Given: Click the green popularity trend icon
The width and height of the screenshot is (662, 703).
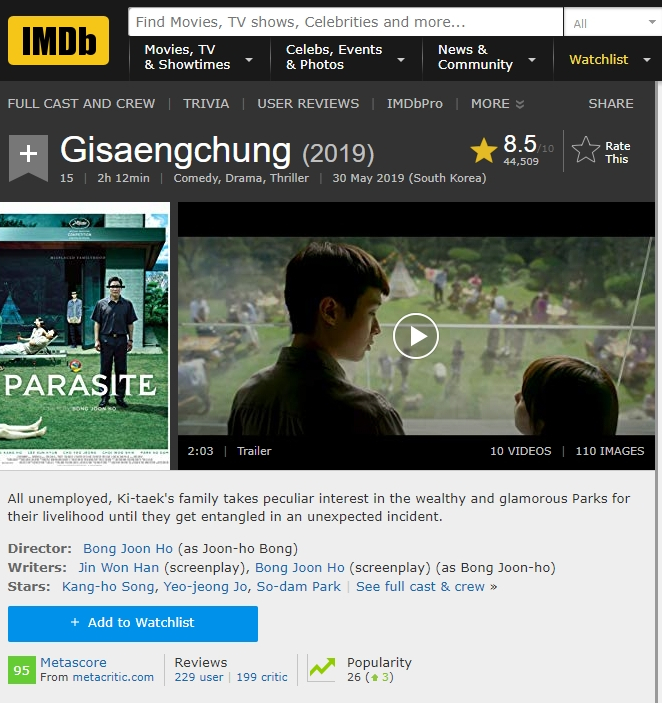Looking at the screenshot, I should tap(321, 668).
